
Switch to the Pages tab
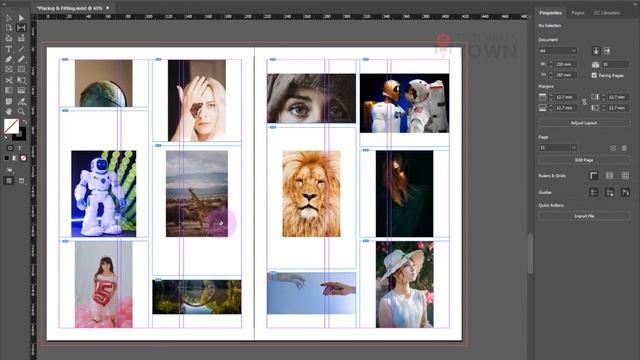(x=578, y=13)
